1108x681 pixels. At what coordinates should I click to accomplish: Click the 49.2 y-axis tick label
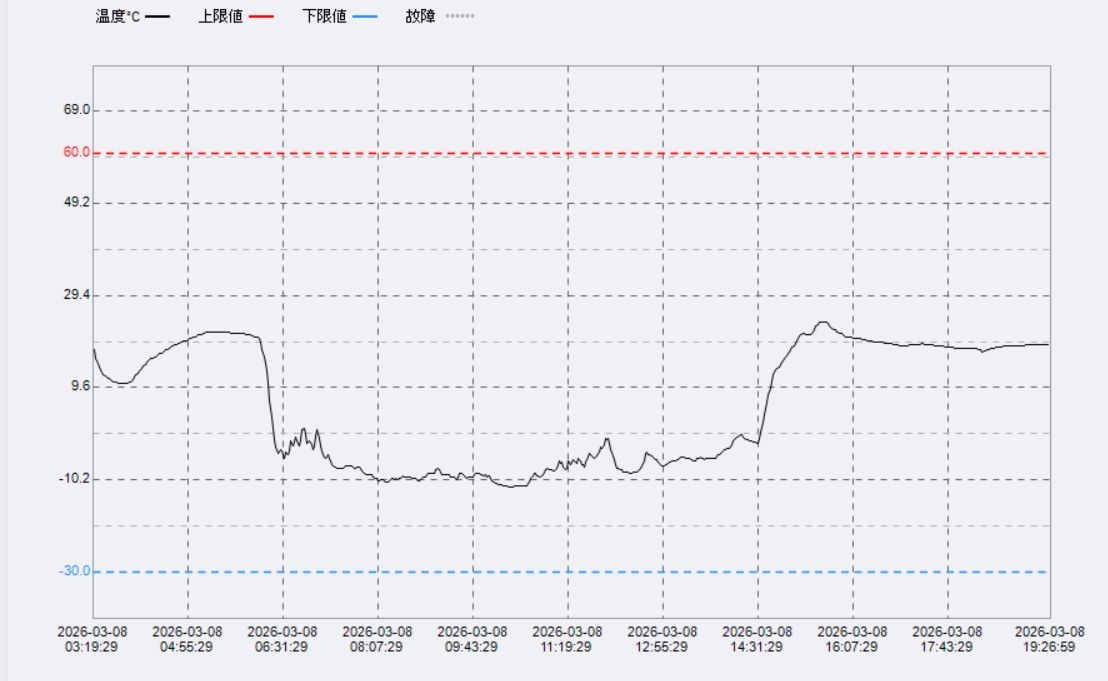point(76,202)
